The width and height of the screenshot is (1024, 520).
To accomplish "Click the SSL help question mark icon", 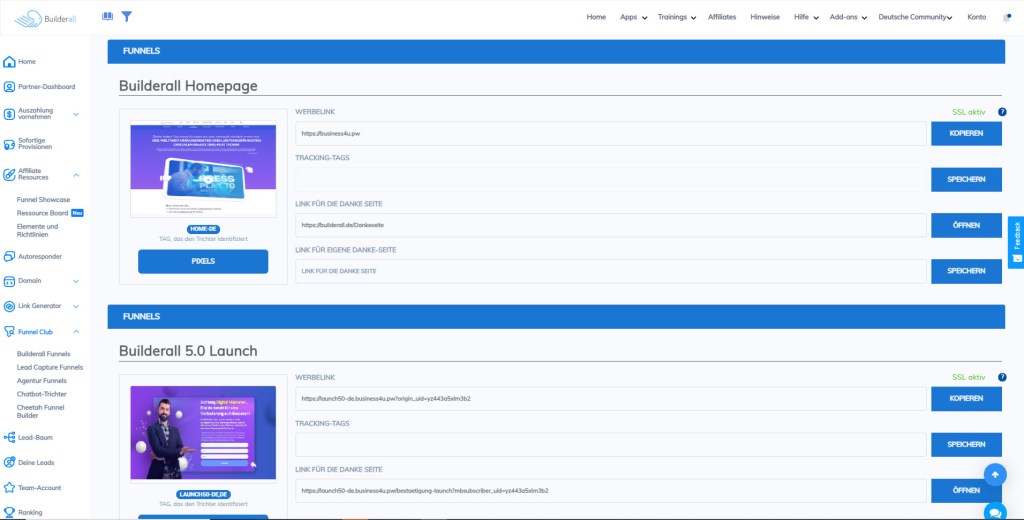I will [1001, 112].
